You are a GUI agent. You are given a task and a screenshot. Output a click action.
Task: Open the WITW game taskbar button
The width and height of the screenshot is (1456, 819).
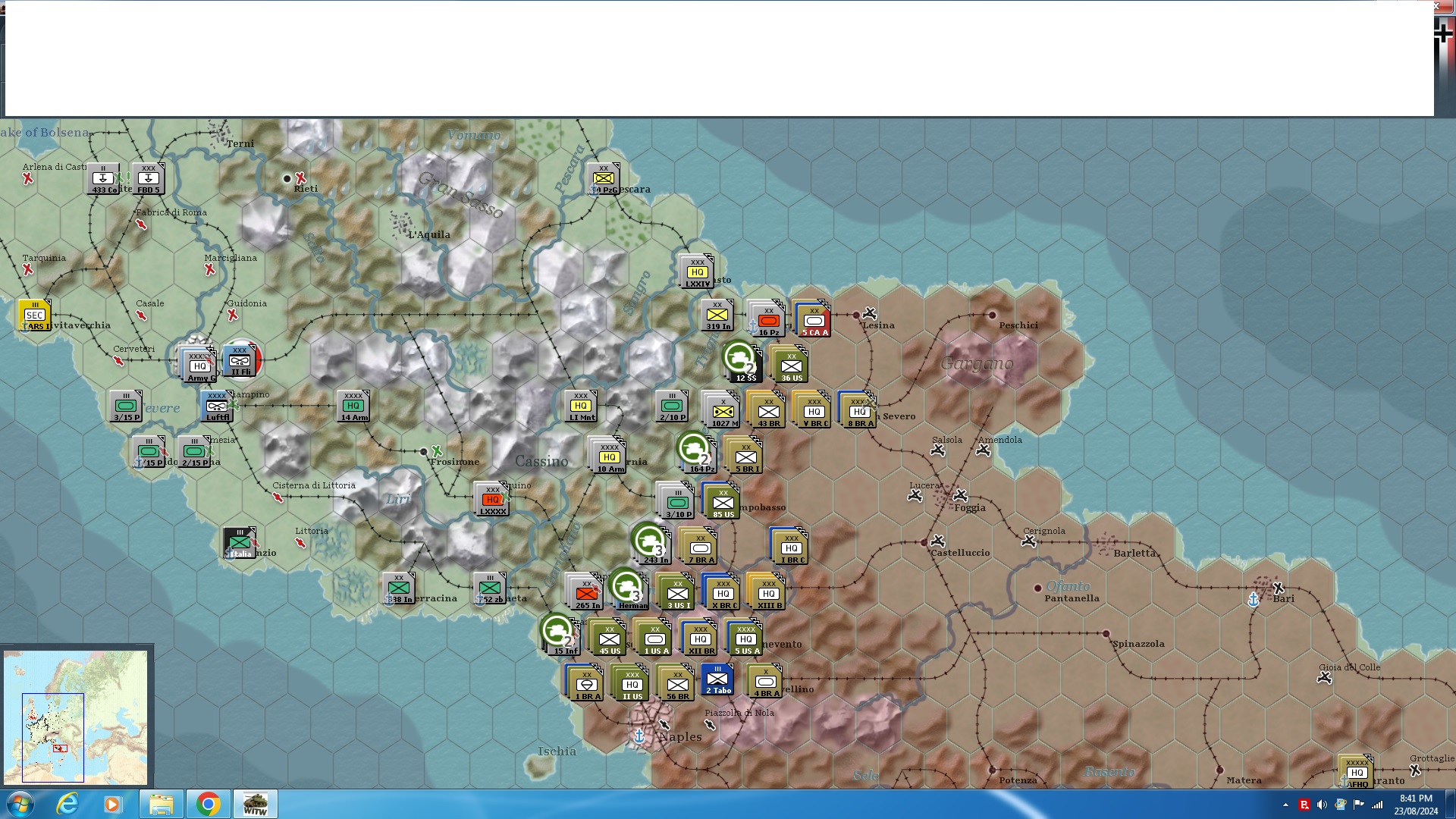point(255,804)
